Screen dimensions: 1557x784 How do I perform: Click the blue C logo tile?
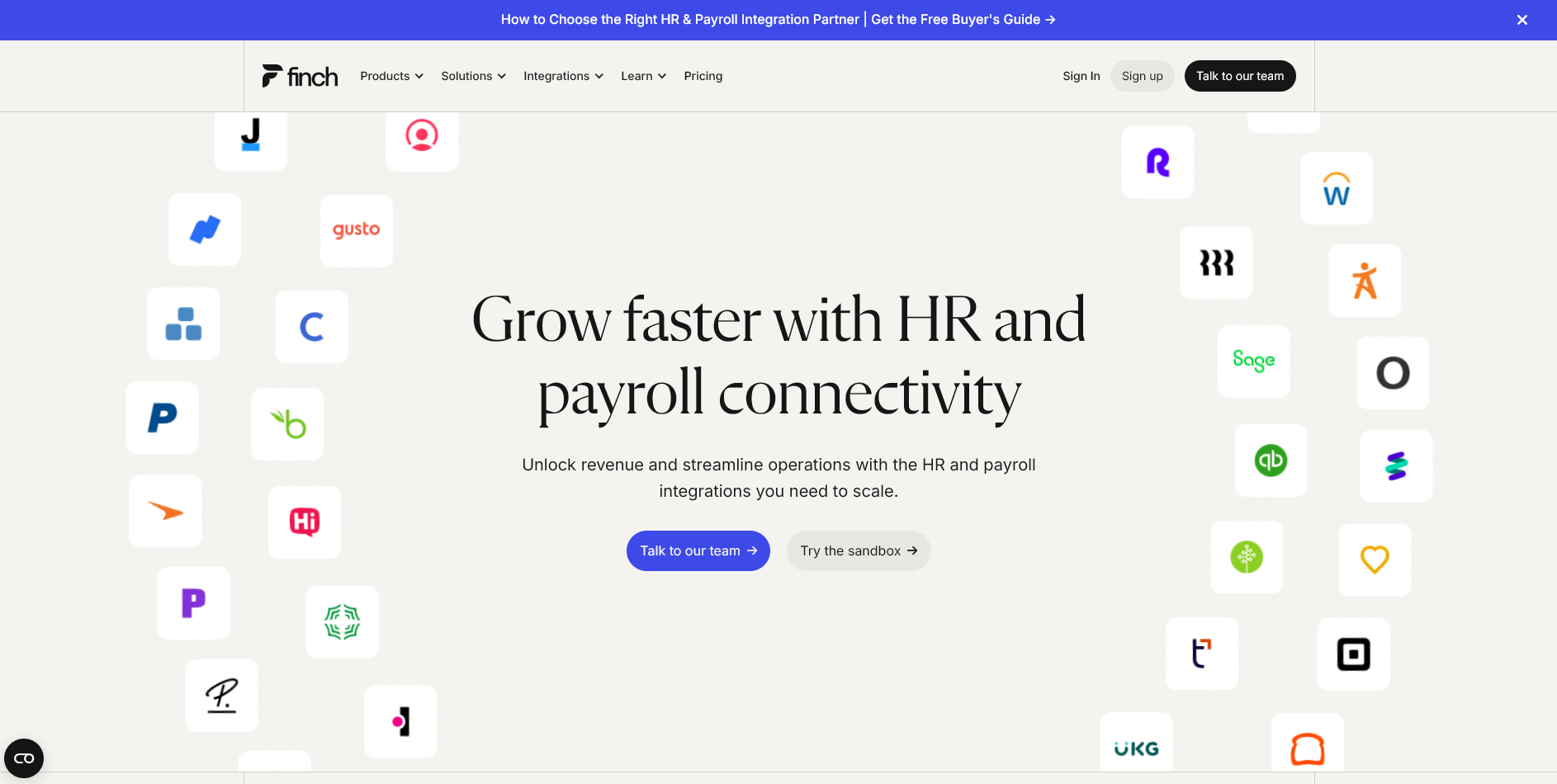pos(312,327)
